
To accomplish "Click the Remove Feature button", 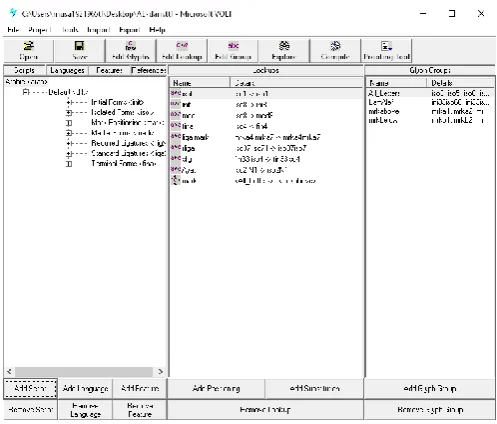I will click(140, 409).
